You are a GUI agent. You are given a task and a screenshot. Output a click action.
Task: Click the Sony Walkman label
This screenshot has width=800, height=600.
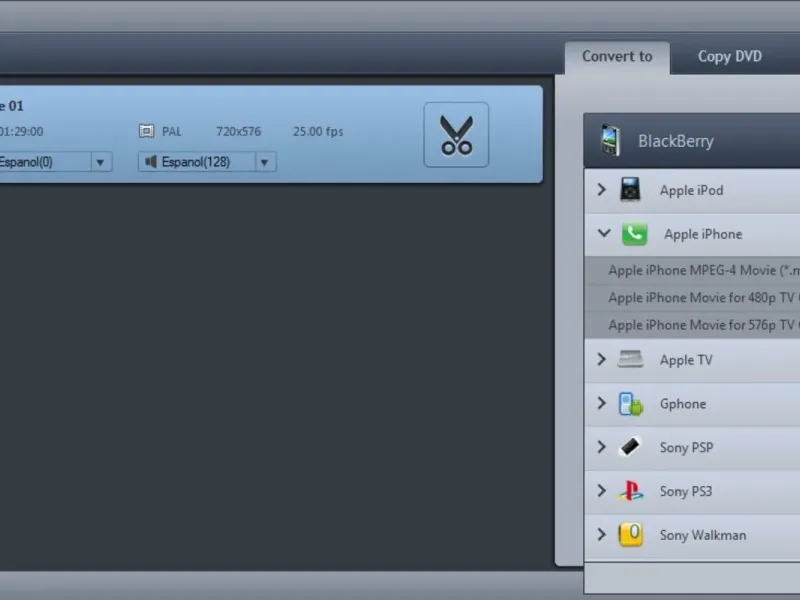(703, 535)
